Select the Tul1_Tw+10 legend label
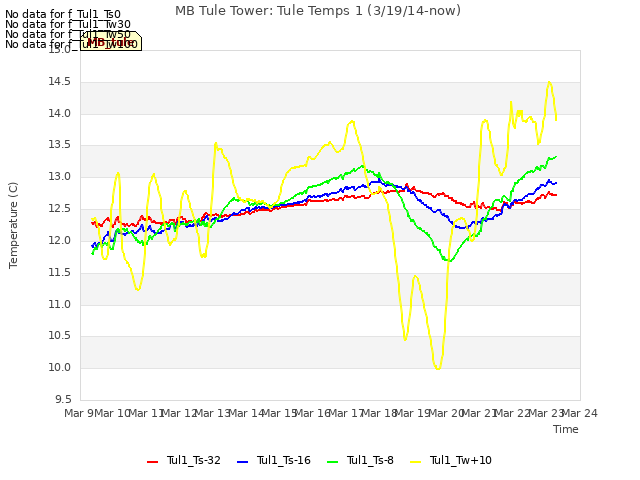Viewport: 640px width, 480px height. tap(461, 460)
